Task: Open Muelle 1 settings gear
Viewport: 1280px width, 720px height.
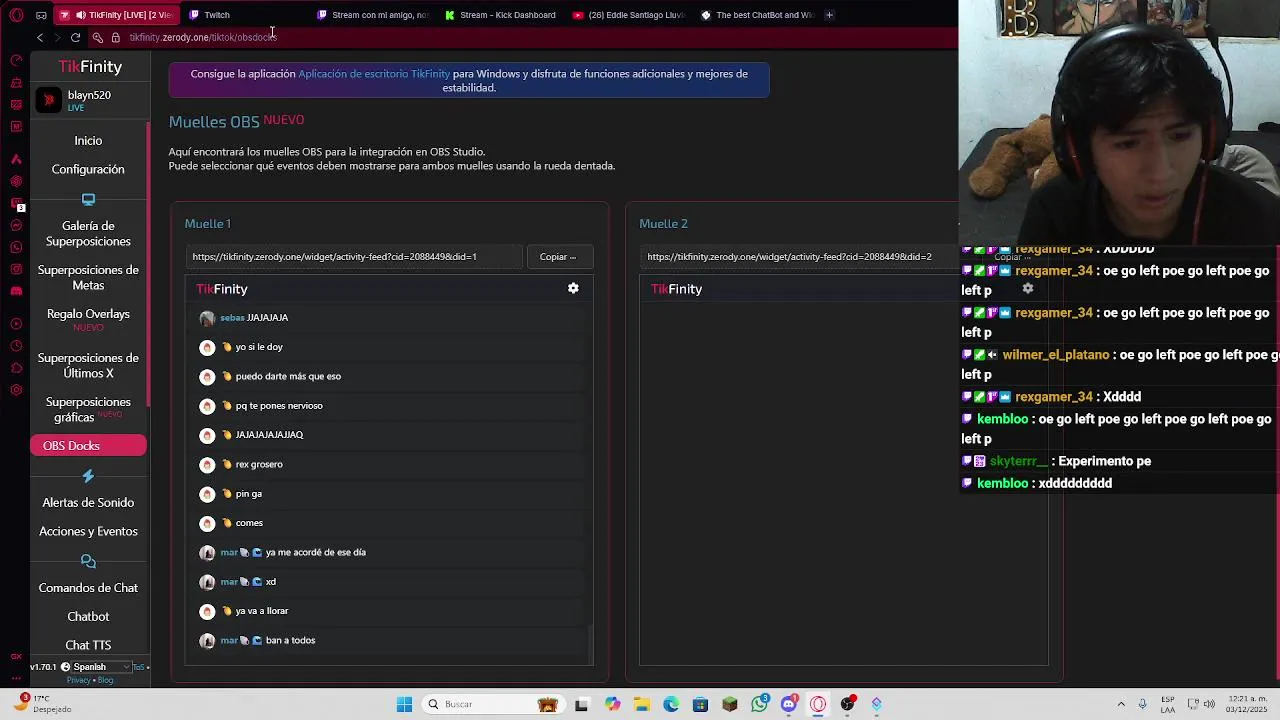Action: point(573,288)
